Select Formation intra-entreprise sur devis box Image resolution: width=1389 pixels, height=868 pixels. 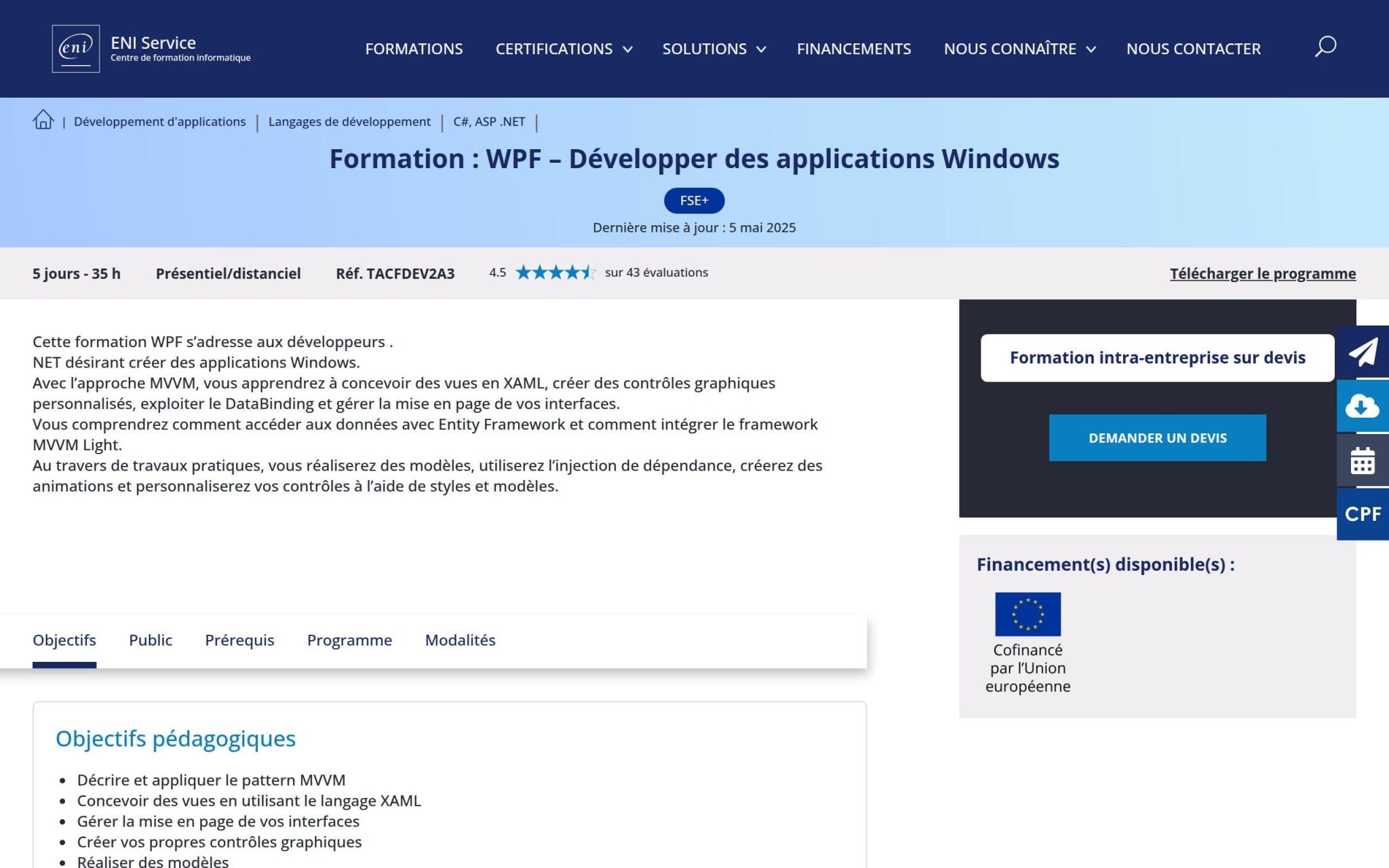(1157, 357)
